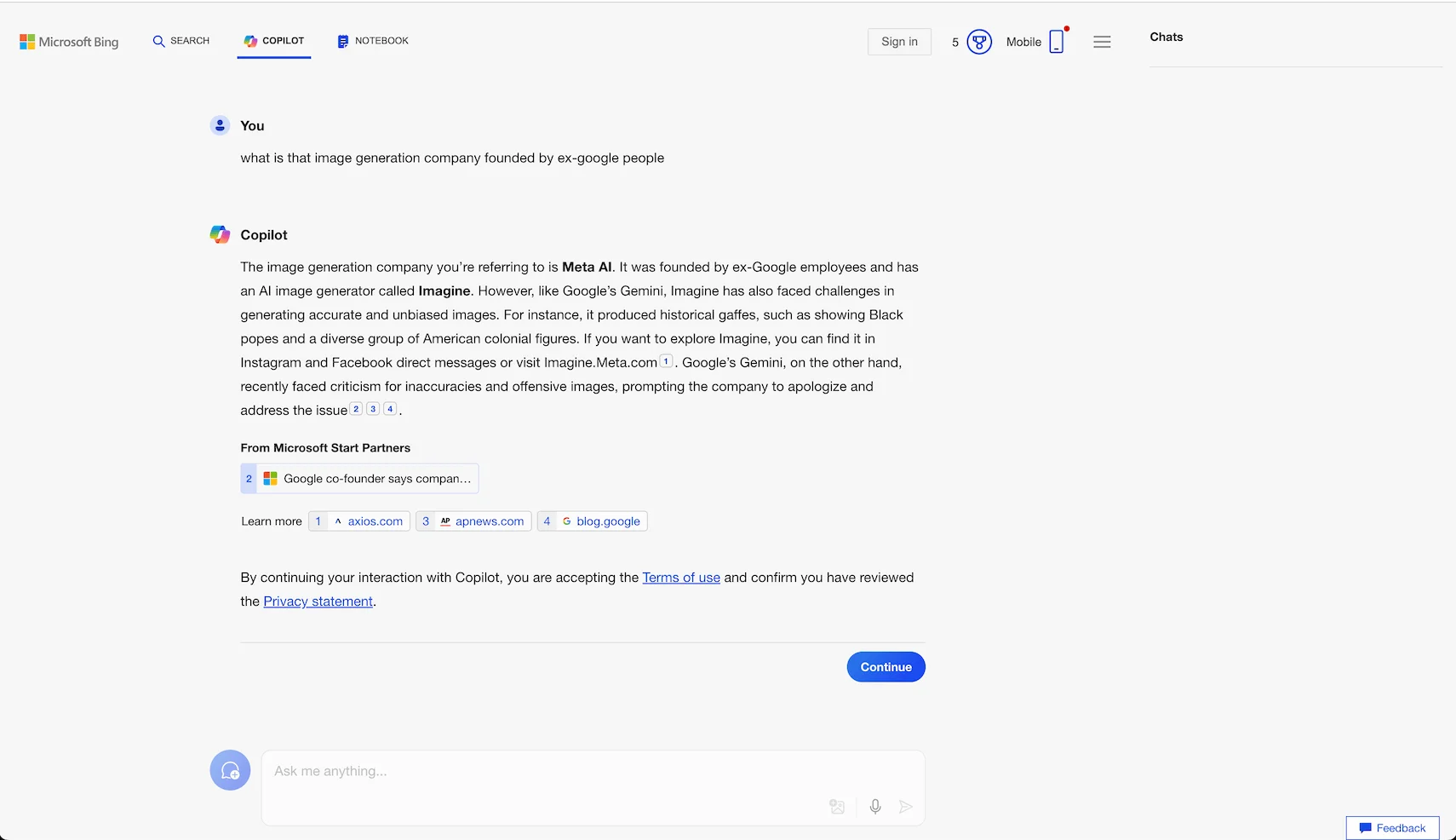
Task: Open the hamburger menu
Action: point(1102,41)
